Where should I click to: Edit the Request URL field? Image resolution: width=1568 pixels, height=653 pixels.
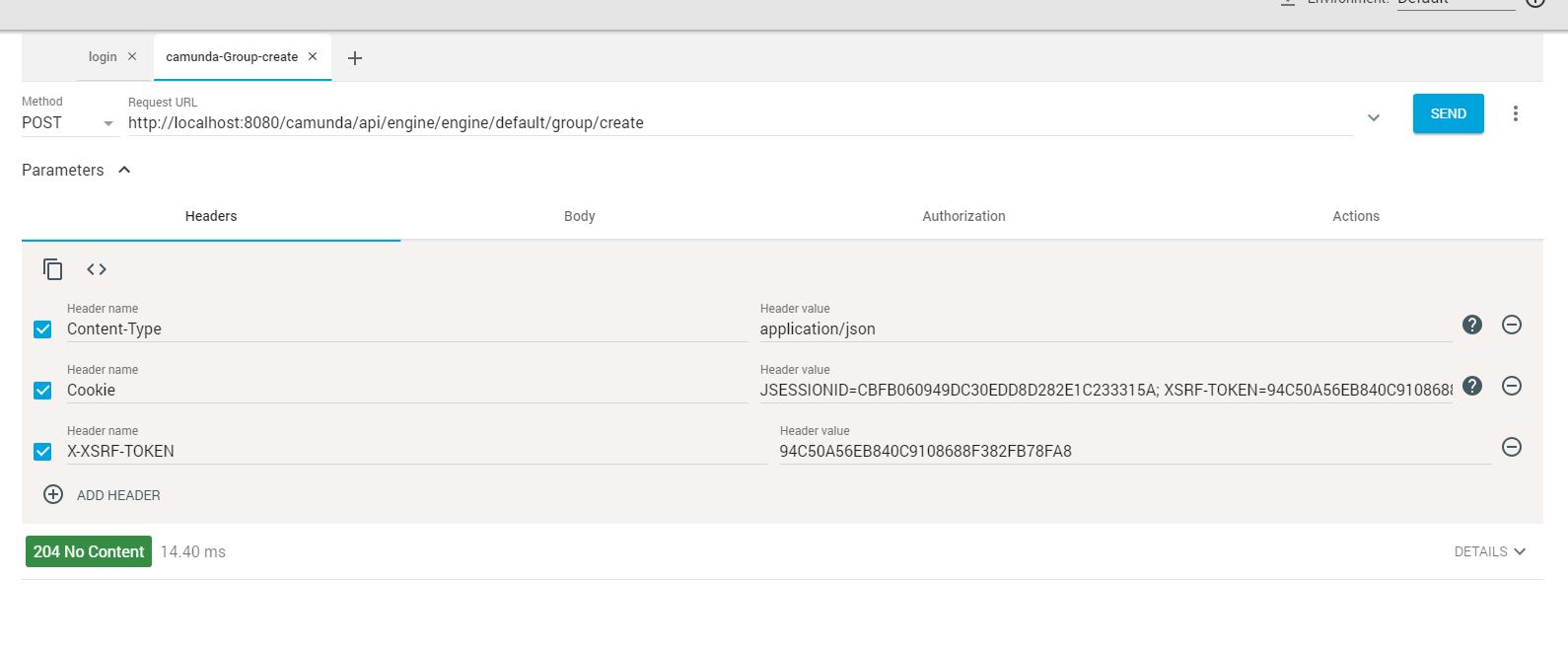click(x=740, y=122)
